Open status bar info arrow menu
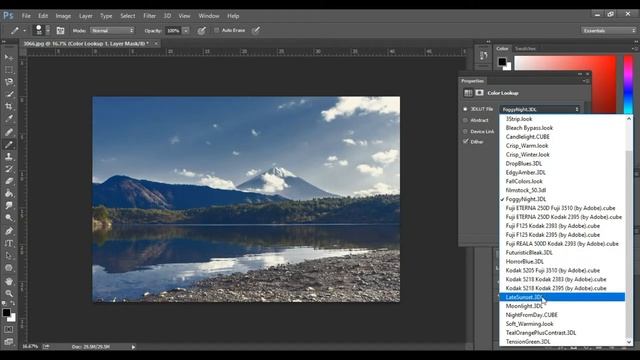This screenshot has width=640, height=360. (x=133, y=347)
